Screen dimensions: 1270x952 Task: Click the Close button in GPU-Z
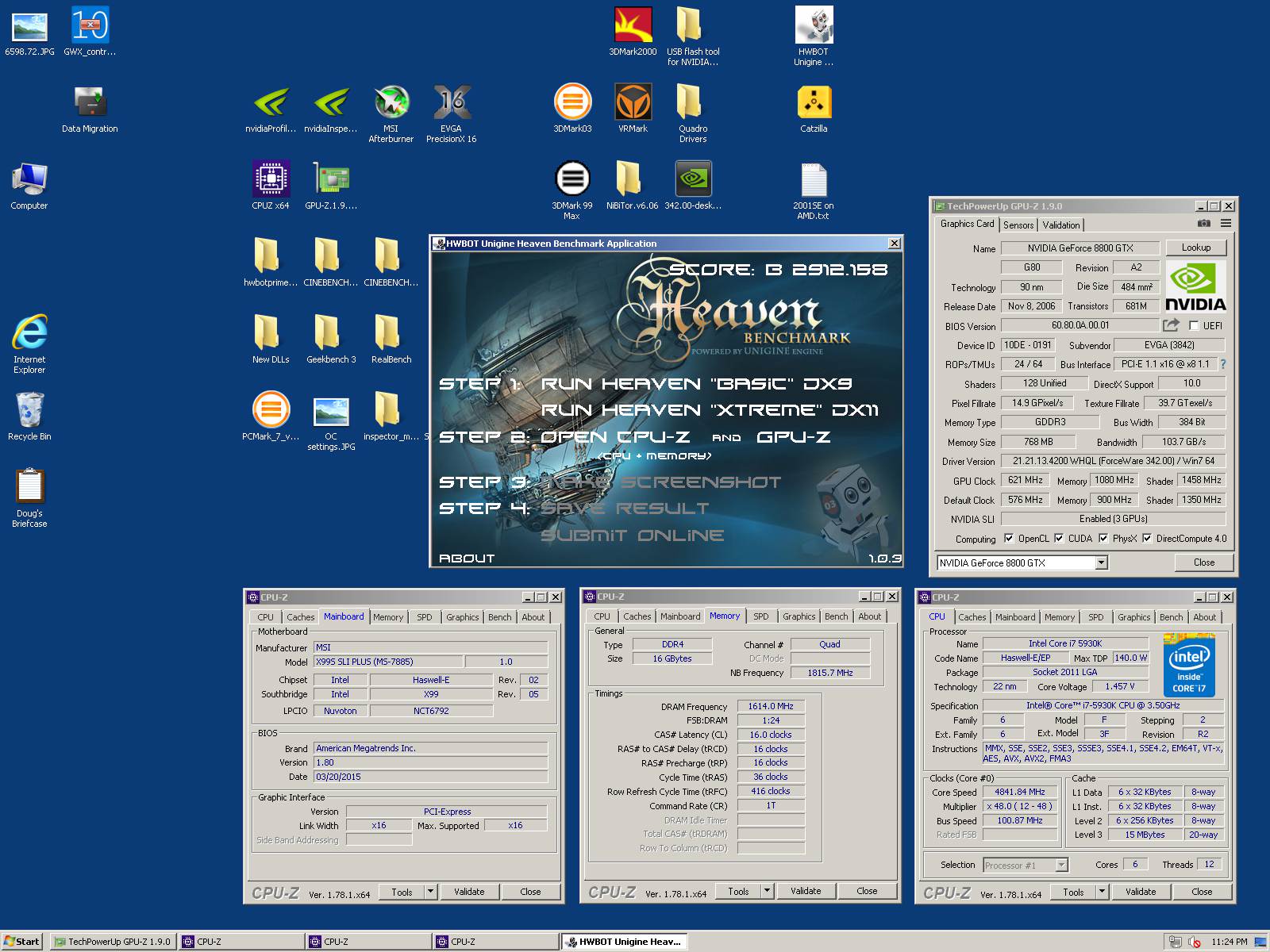pyautogui.click(x=1204, y=562)
